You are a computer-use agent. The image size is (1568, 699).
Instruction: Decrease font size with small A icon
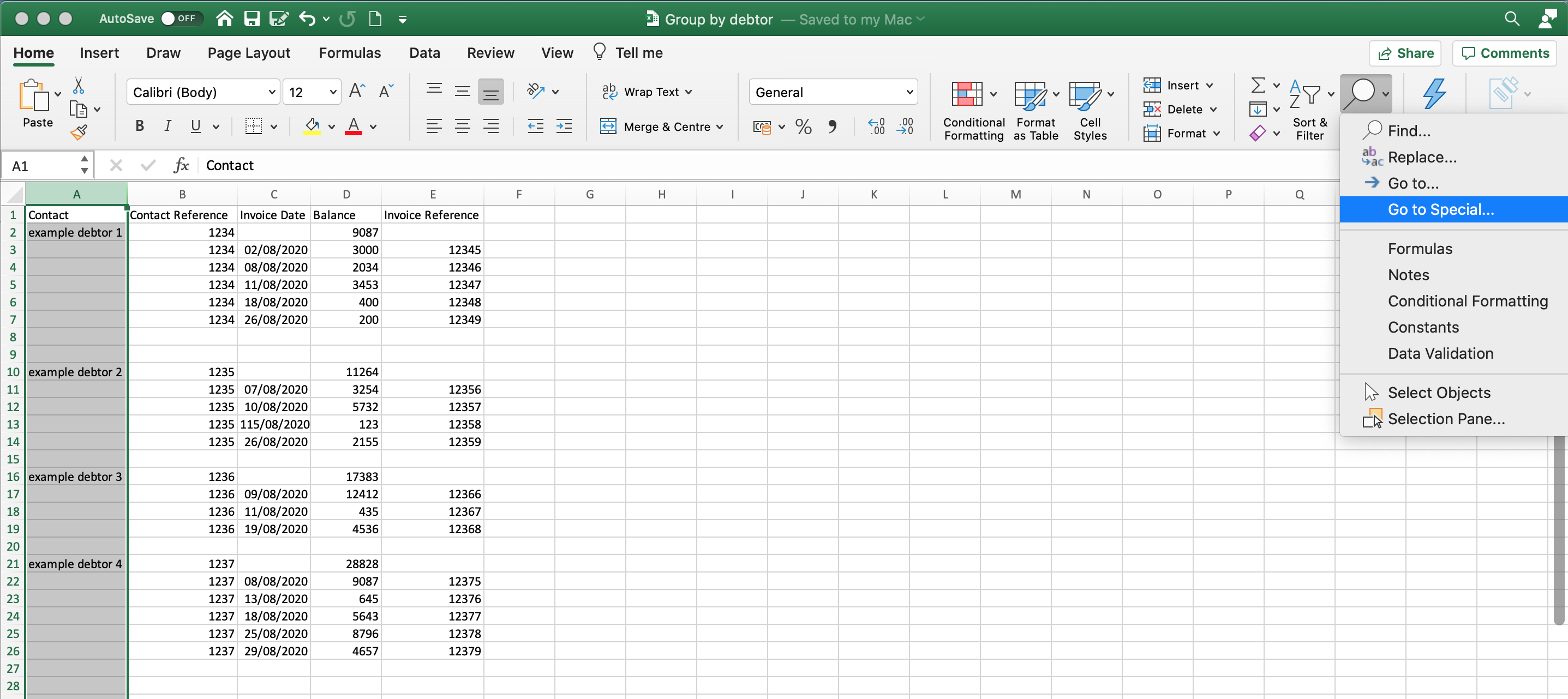tap(386, 92)
